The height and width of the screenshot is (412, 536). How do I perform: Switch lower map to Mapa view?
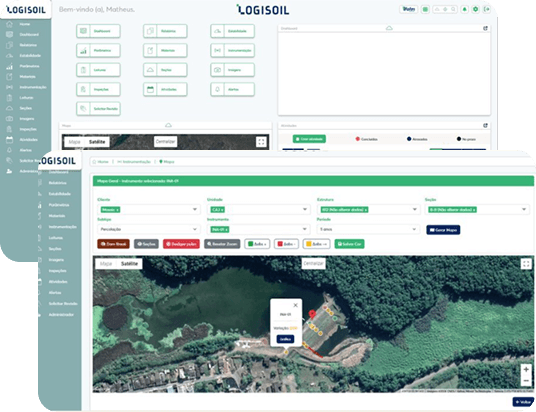[106, 264]
